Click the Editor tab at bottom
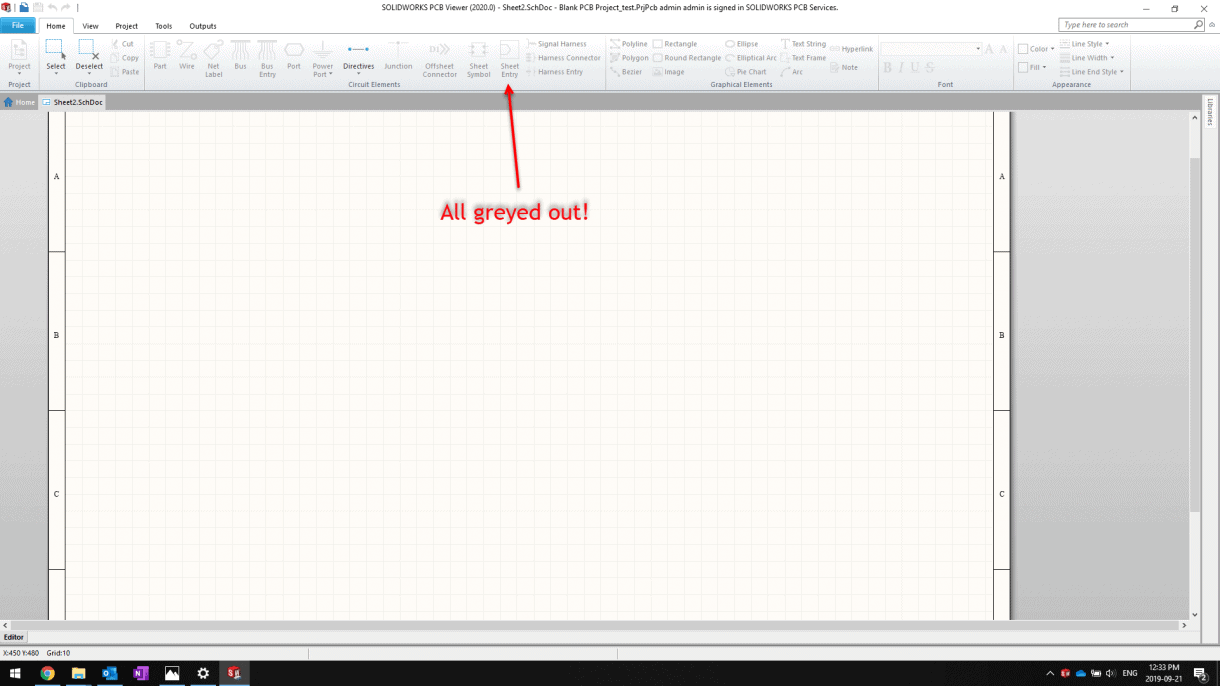 point(14,637)
